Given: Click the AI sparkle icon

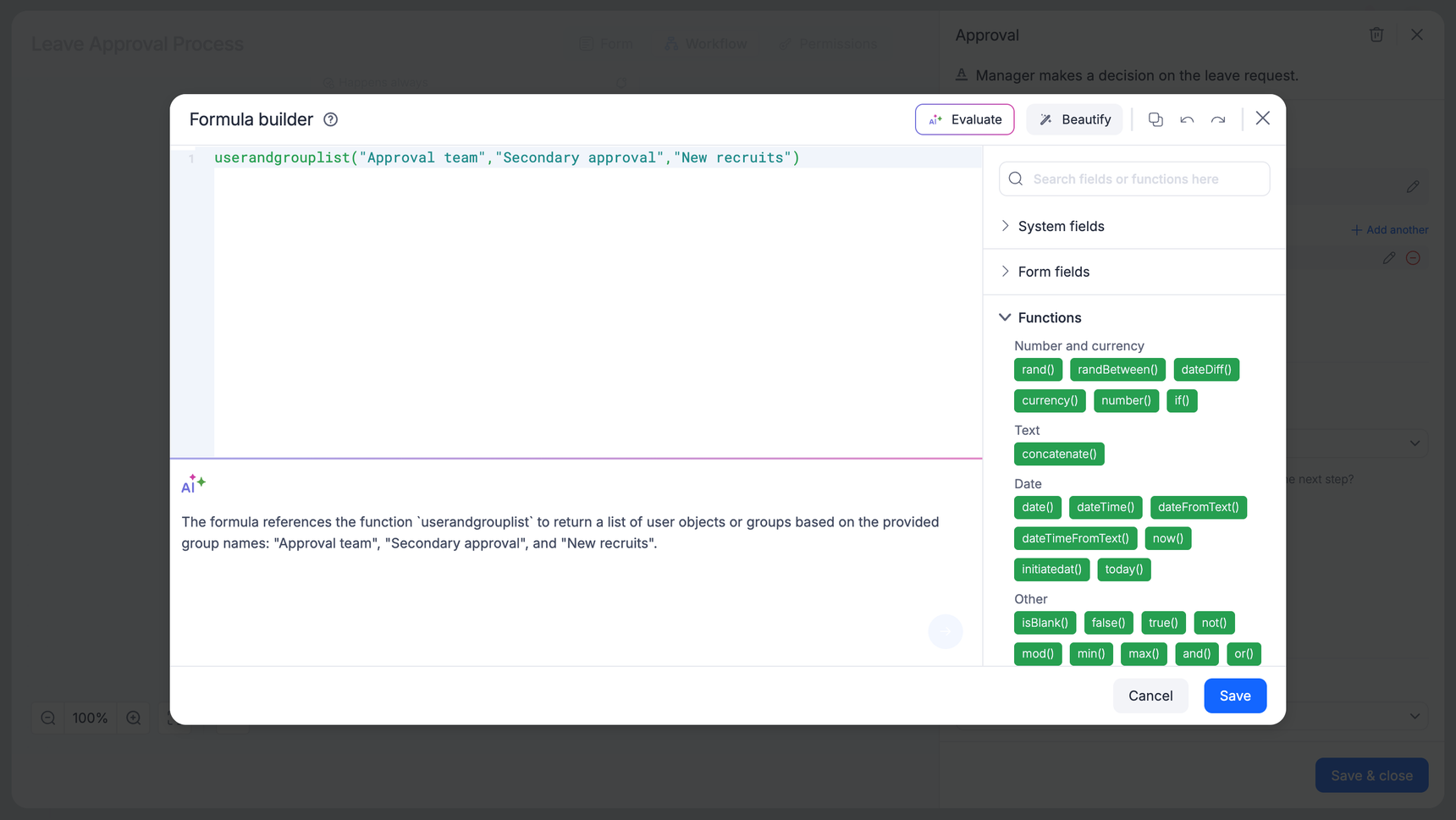Looking at the screenshot, I should click(x=193, y=484).
